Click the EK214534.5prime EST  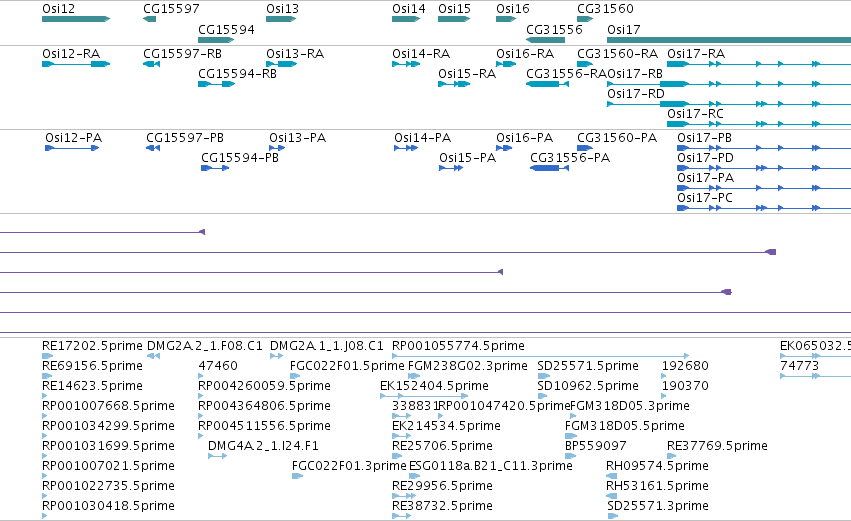tap(401, 436)
